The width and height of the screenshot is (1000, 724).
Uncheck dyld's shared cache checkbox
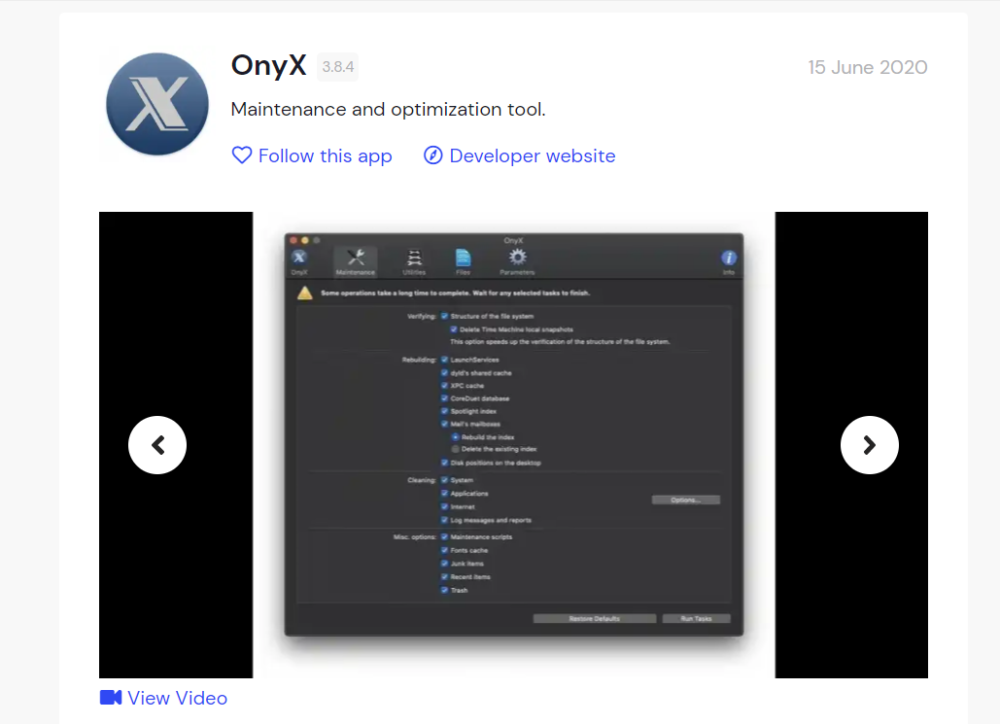(445, 373)
